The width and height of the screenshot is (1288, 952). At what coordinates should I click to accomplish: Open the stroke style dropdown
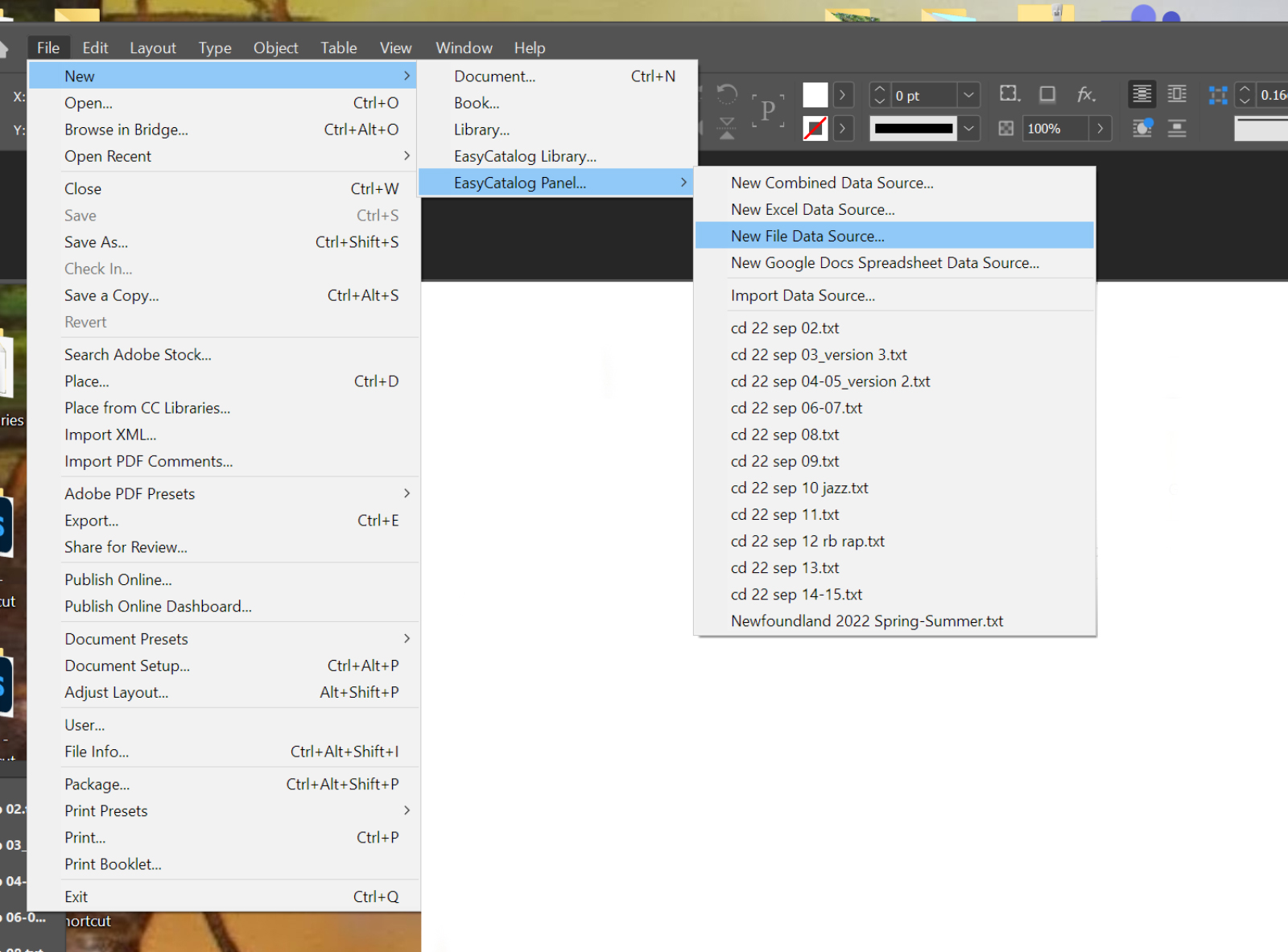click(x=969, y=129)
